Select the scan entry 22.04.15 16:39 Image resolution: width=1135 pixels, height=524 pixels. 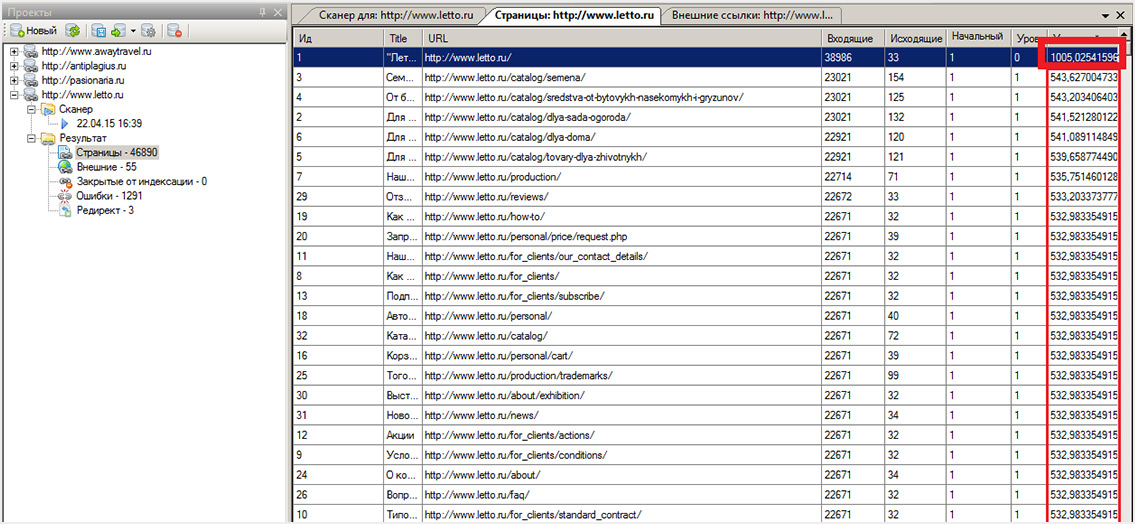[x=108, y=123]
